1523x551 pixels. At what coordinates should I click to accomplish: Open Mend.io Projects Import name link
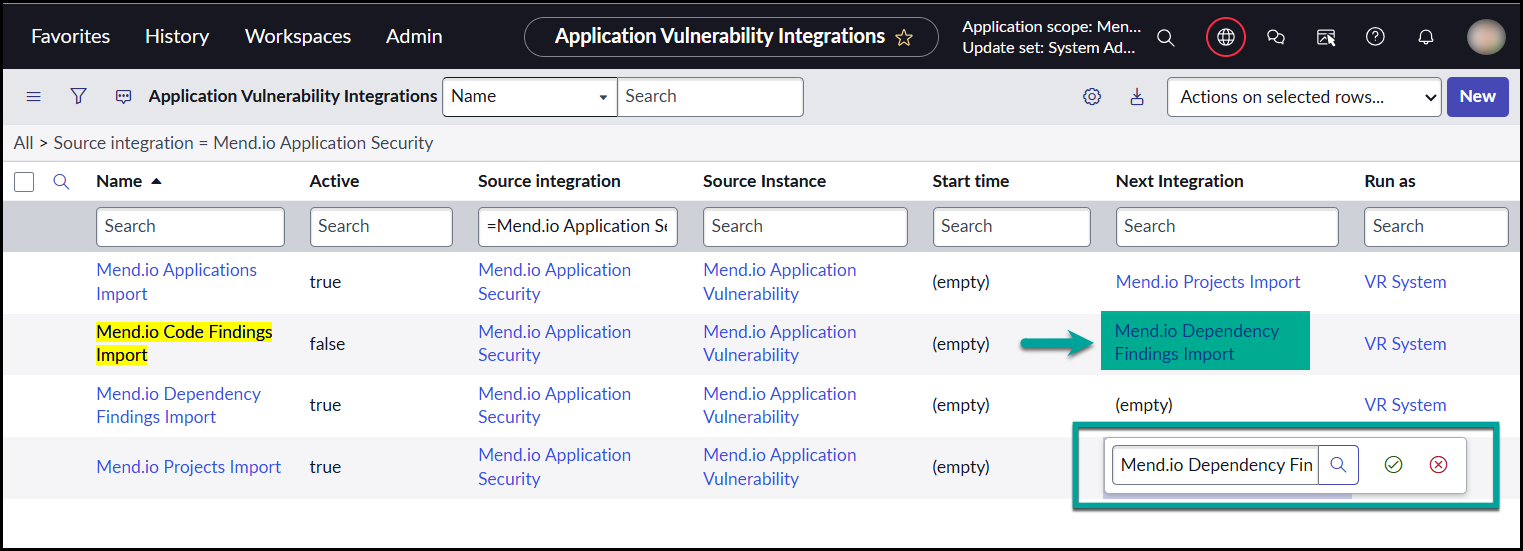click(x=188, y=467)
